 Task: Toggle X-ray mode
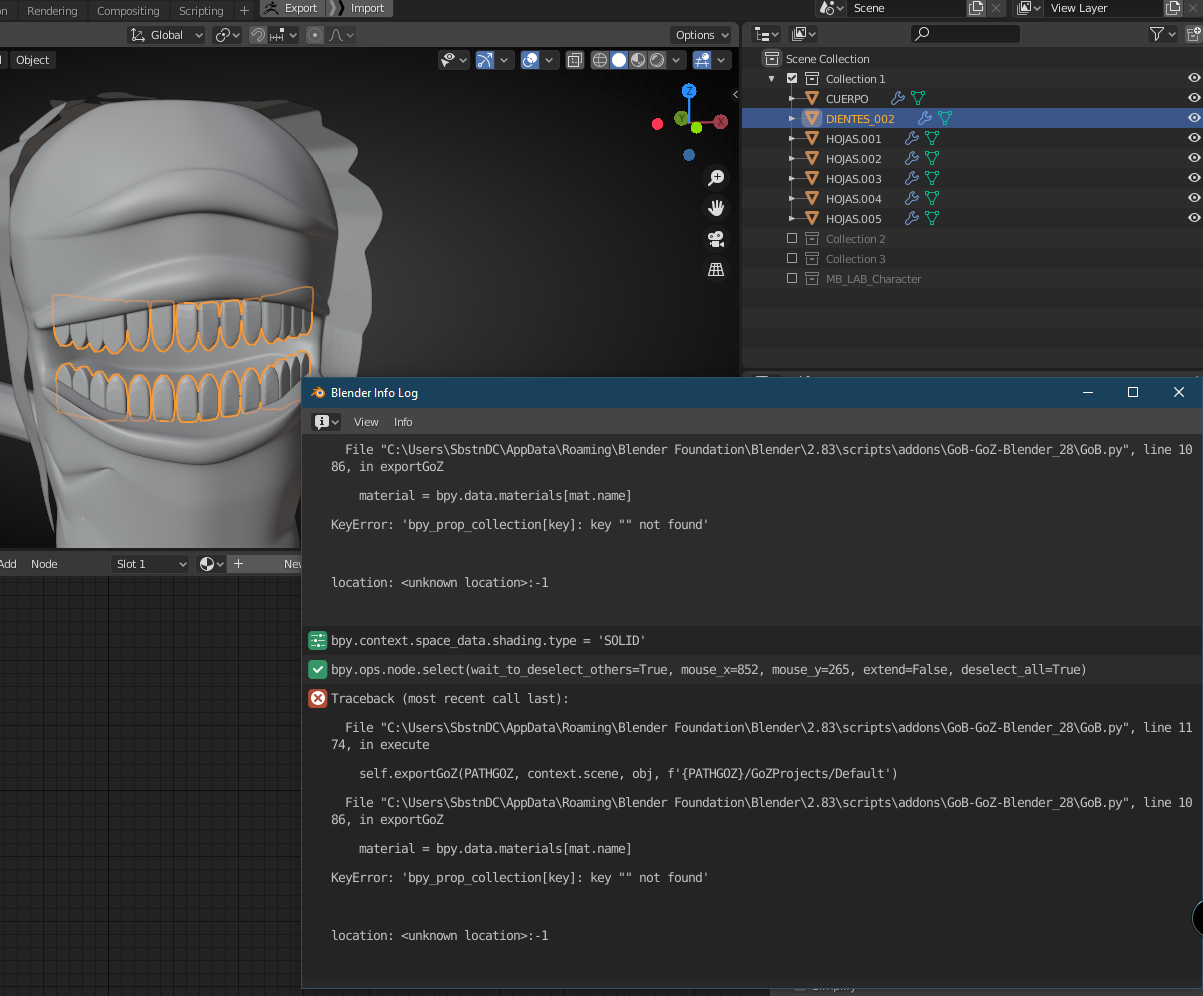575,60
